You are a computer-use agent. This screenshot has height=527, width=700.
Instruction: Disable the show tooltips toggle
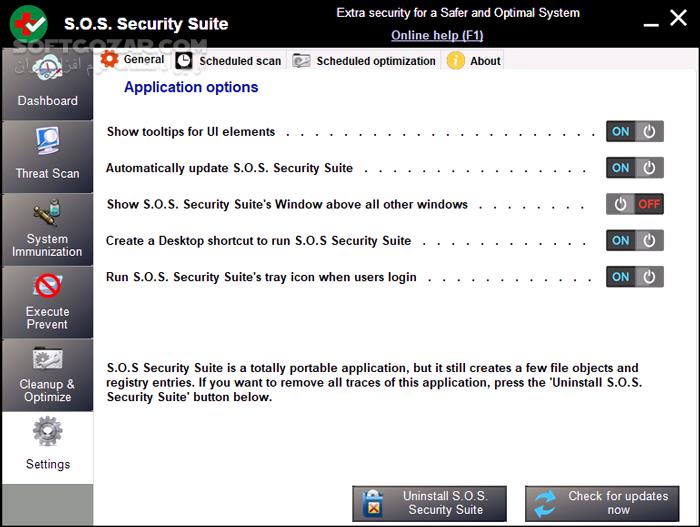(634, 131)
